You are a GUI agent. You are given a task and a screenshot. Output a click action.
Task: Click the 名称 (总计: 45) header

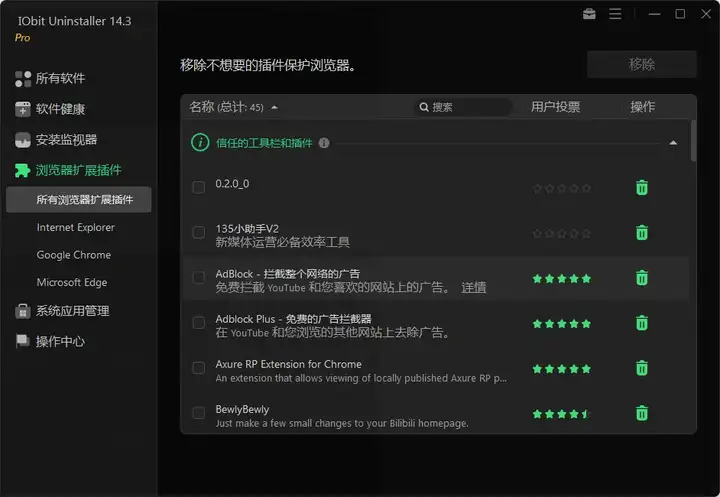(x=226, y=107)
